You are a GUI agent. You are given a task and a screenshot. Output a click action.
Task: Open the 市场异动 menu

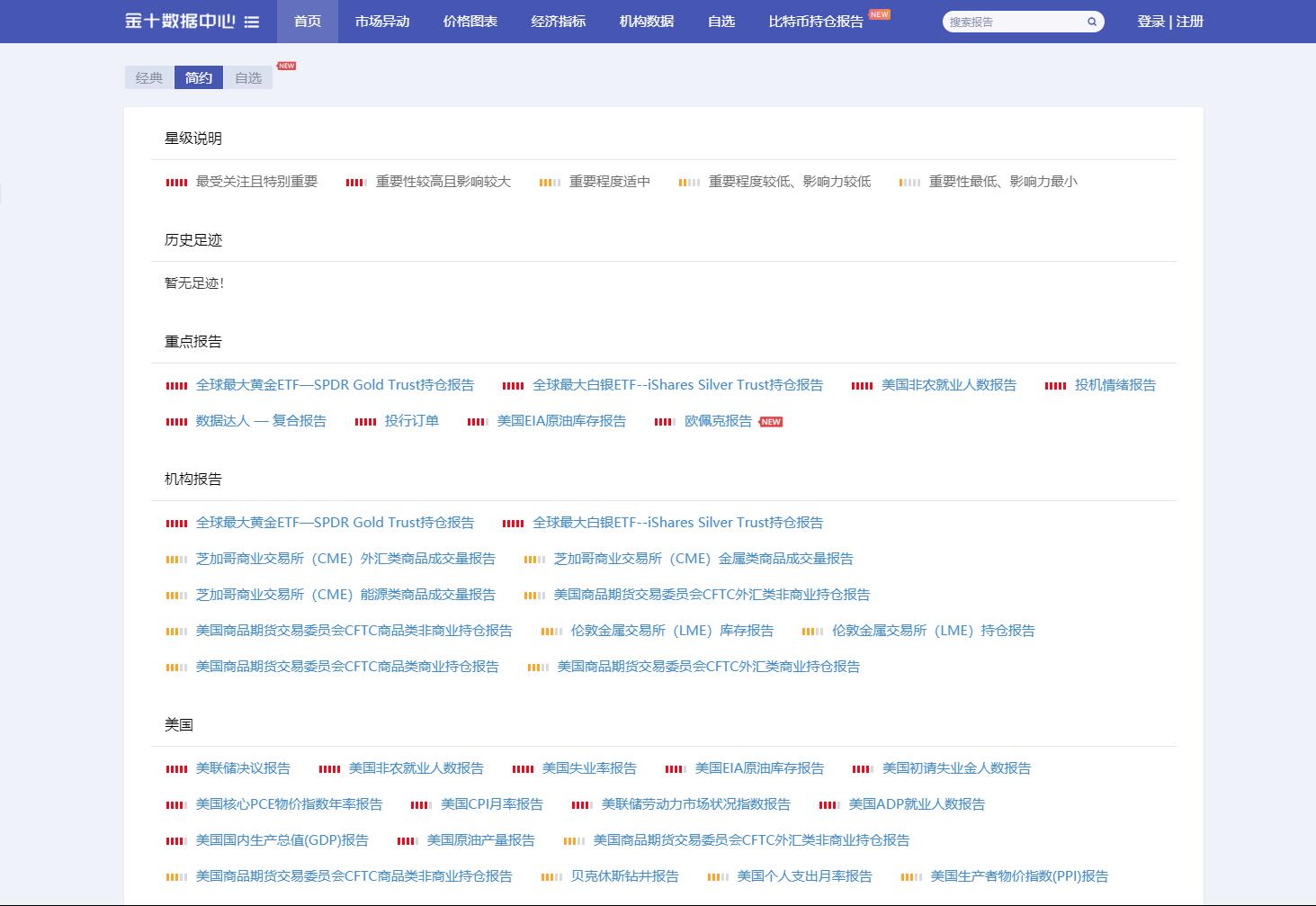click(382, 22)
